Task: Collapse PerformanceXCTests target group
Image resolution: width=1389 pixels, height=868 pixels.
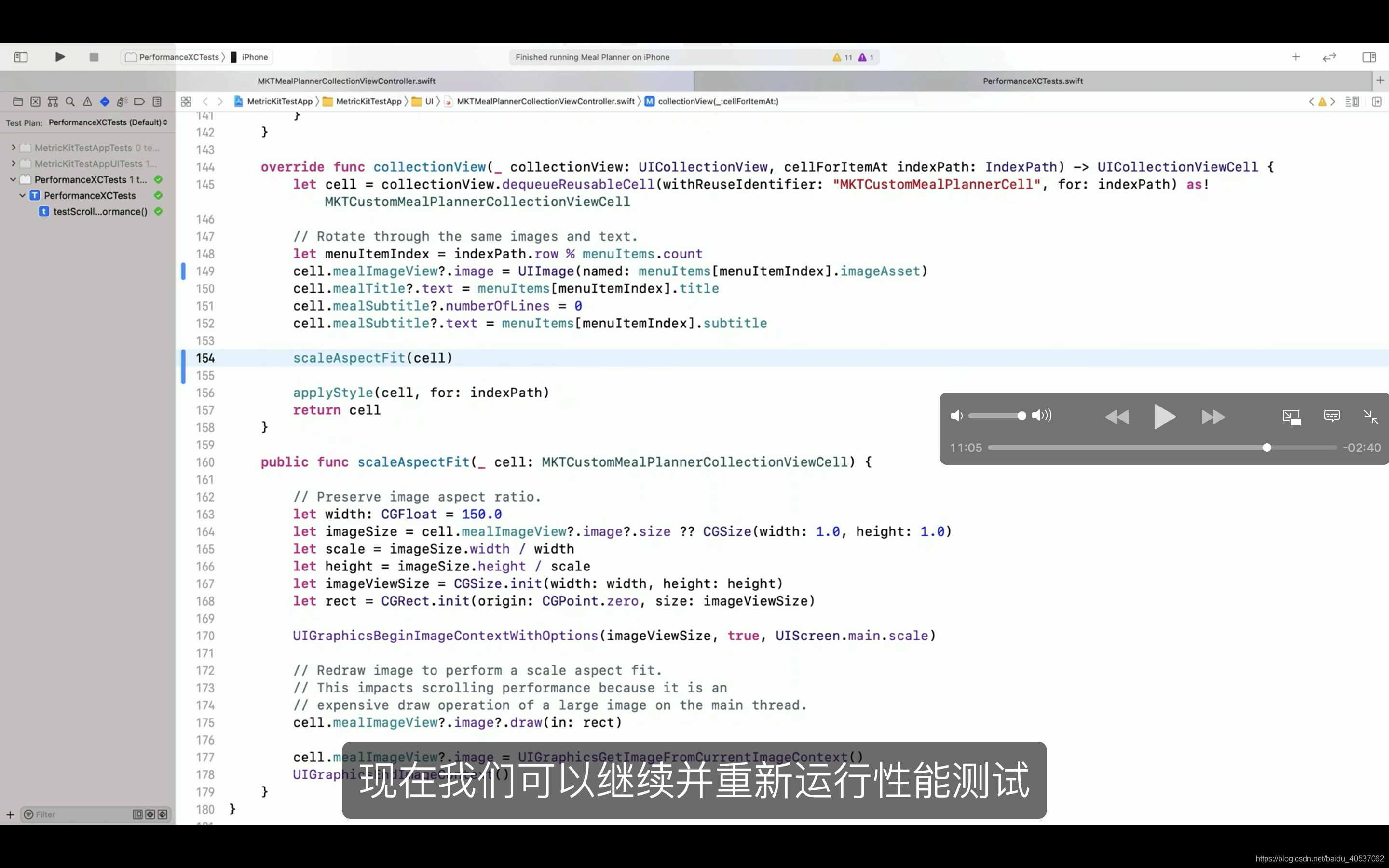Action: 13,180
